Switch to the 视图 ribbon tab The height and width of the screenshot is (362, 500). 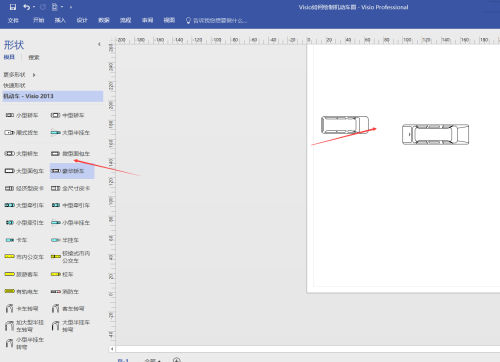pyautogui.click(x=169, y=20)
